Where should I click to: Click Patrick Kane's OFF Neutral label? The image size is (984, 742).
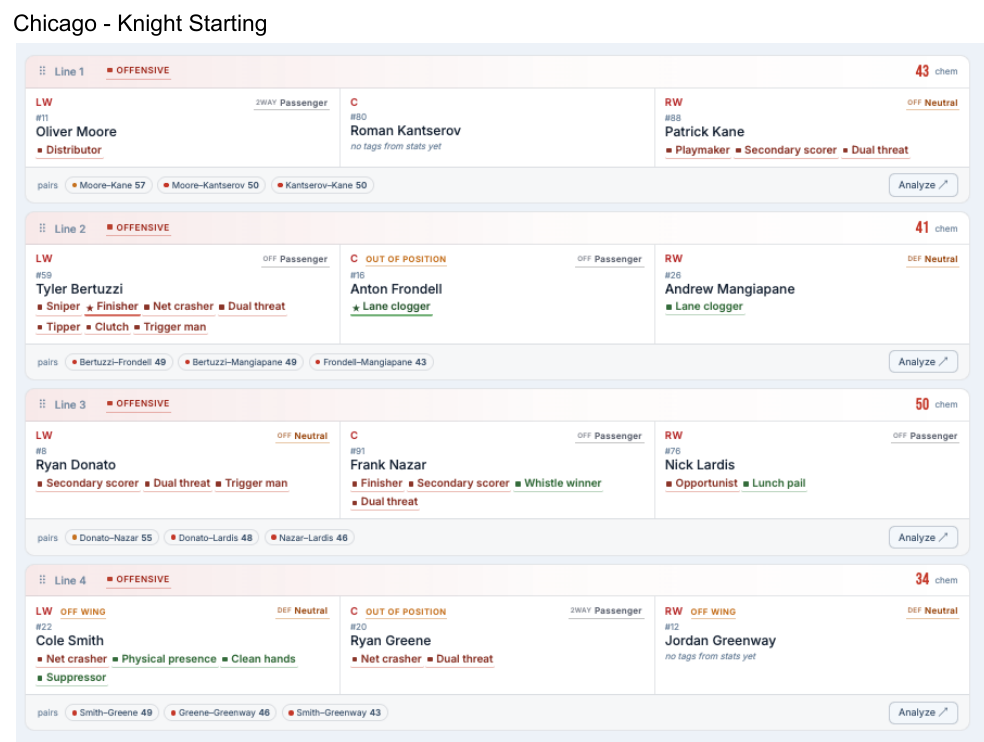pyautogui.click(x=932, y=103)
